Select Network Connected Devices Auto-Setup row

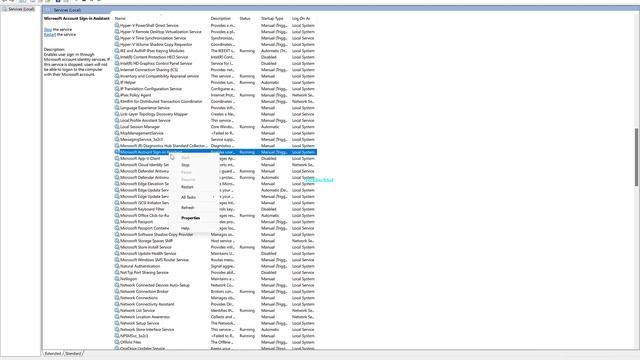(x=216, y=285)
